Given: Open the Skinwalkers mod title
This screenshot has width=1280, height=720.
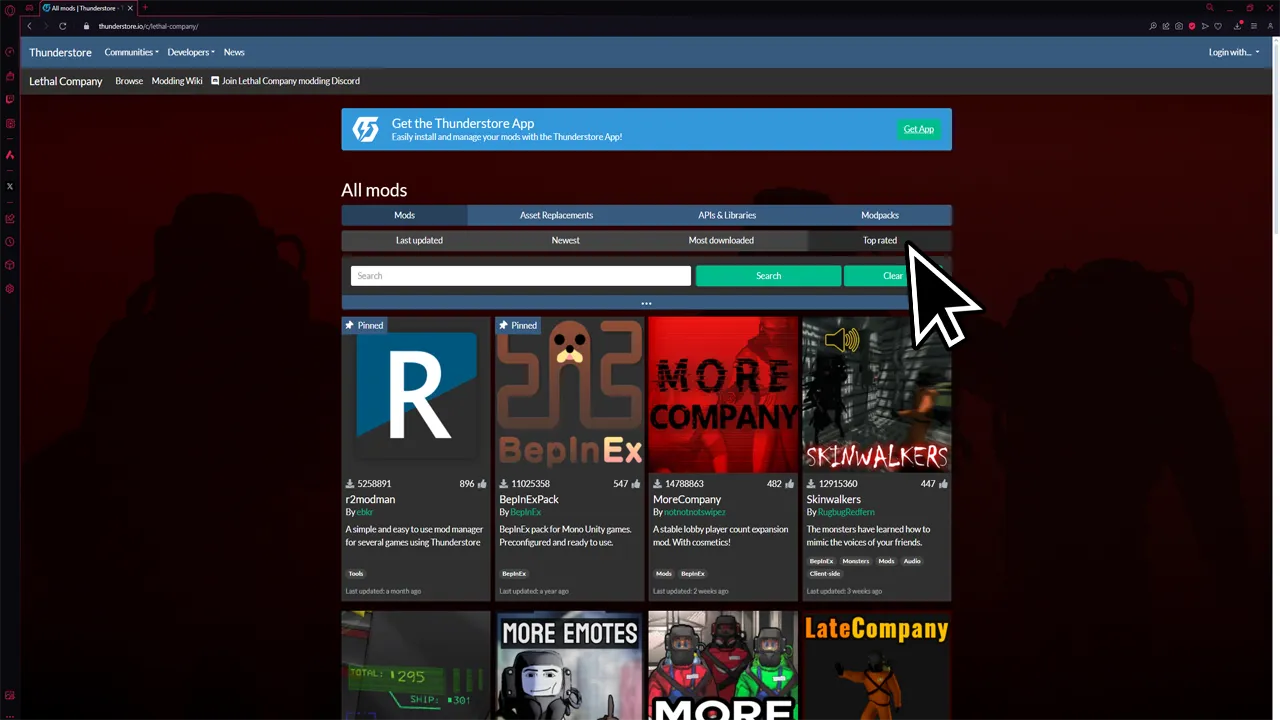Looking at the screenshot, I should pyautogui.click(x=834, y=499).
